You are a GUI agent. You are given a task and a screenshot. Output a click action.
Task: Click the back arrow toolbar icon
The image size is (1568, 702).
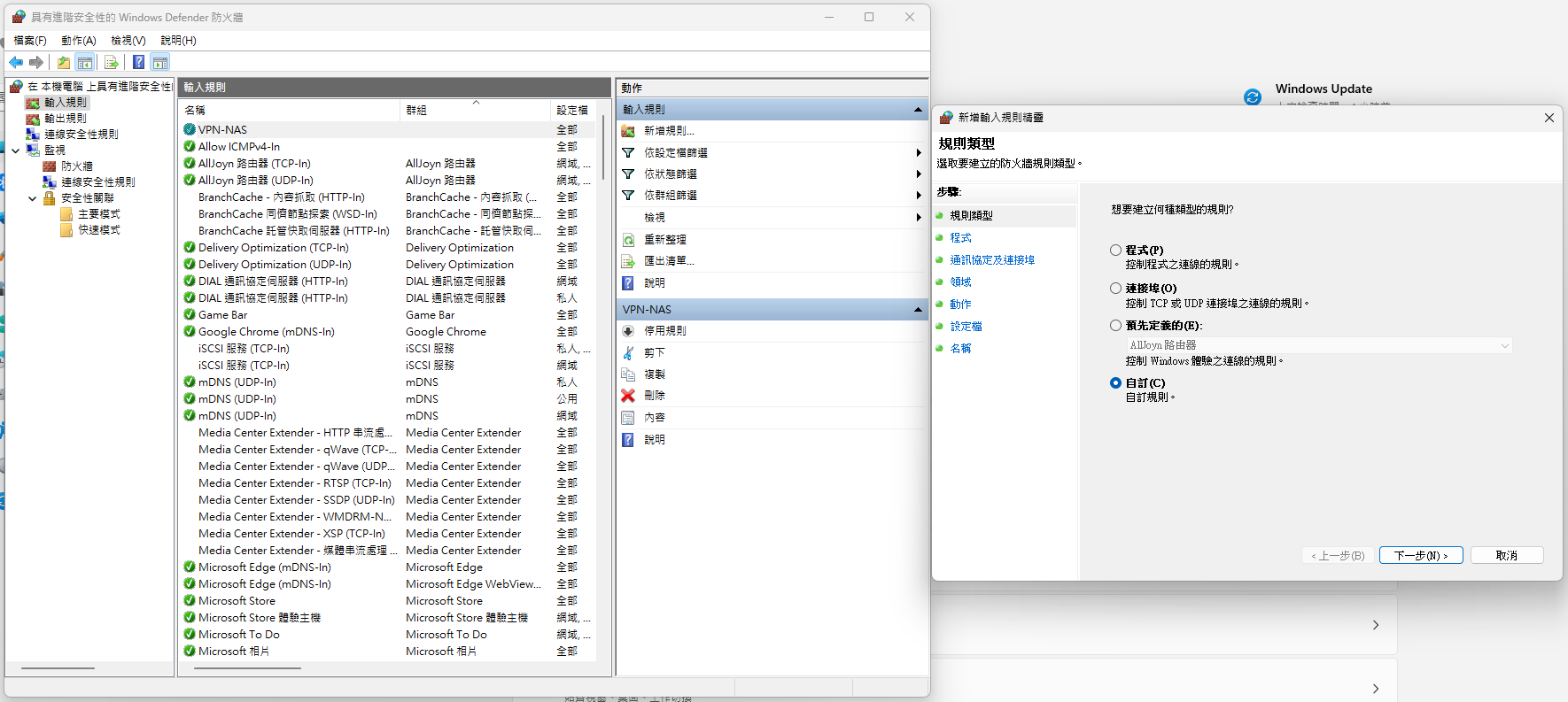(16, 62)
